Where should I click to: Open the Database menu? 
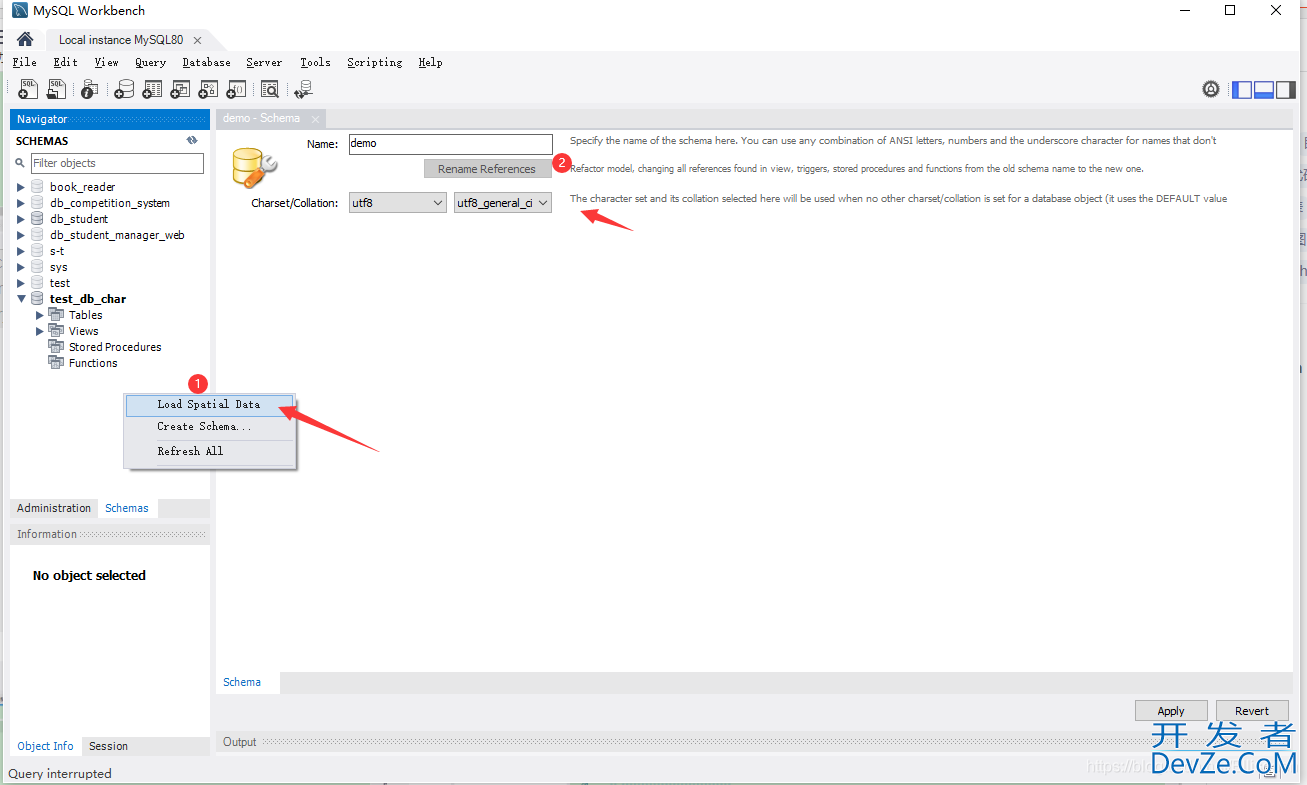[206, 62]
